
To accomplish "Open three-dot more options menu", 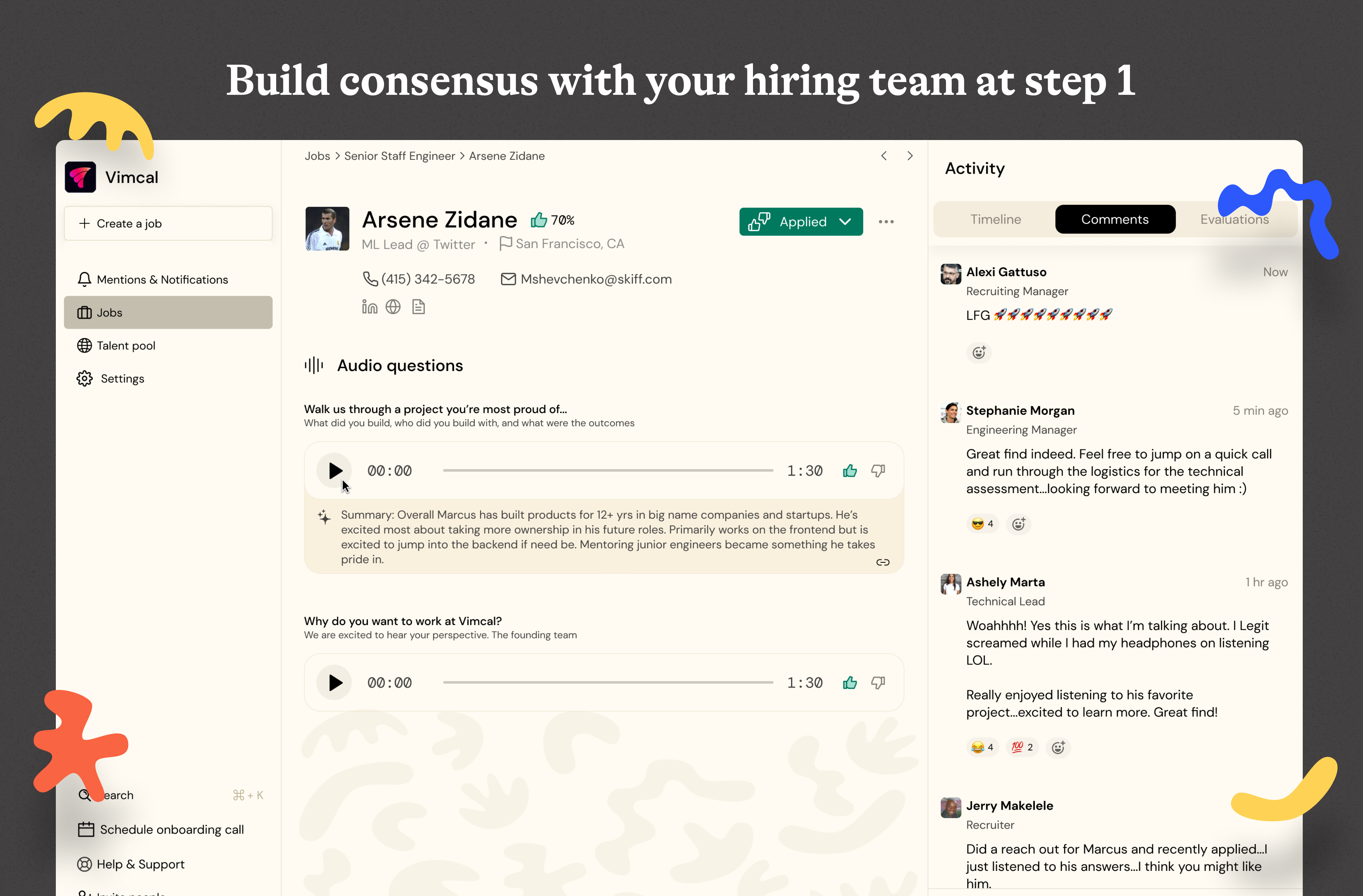I will point(886,222).
